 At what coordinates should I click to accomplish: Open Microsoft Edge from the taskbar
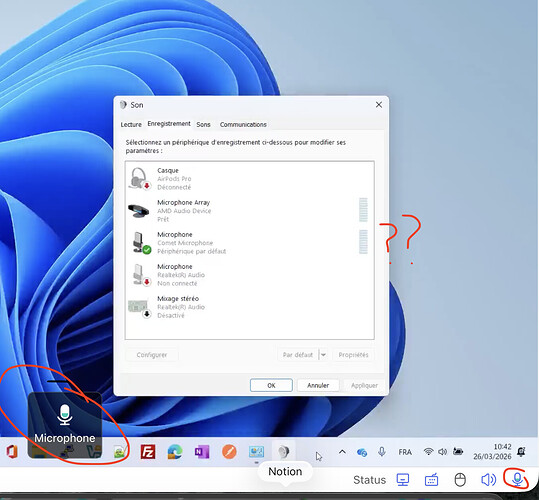pyautogui.click(x=175, y=452)
